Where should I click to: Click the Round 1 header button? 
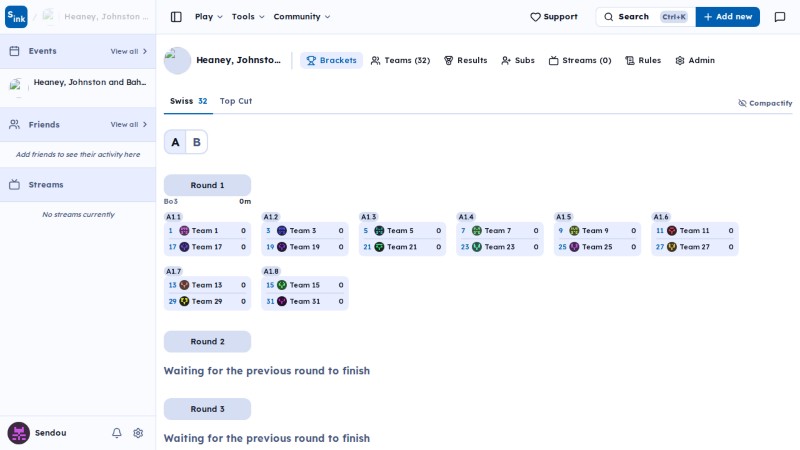[207, 185]
